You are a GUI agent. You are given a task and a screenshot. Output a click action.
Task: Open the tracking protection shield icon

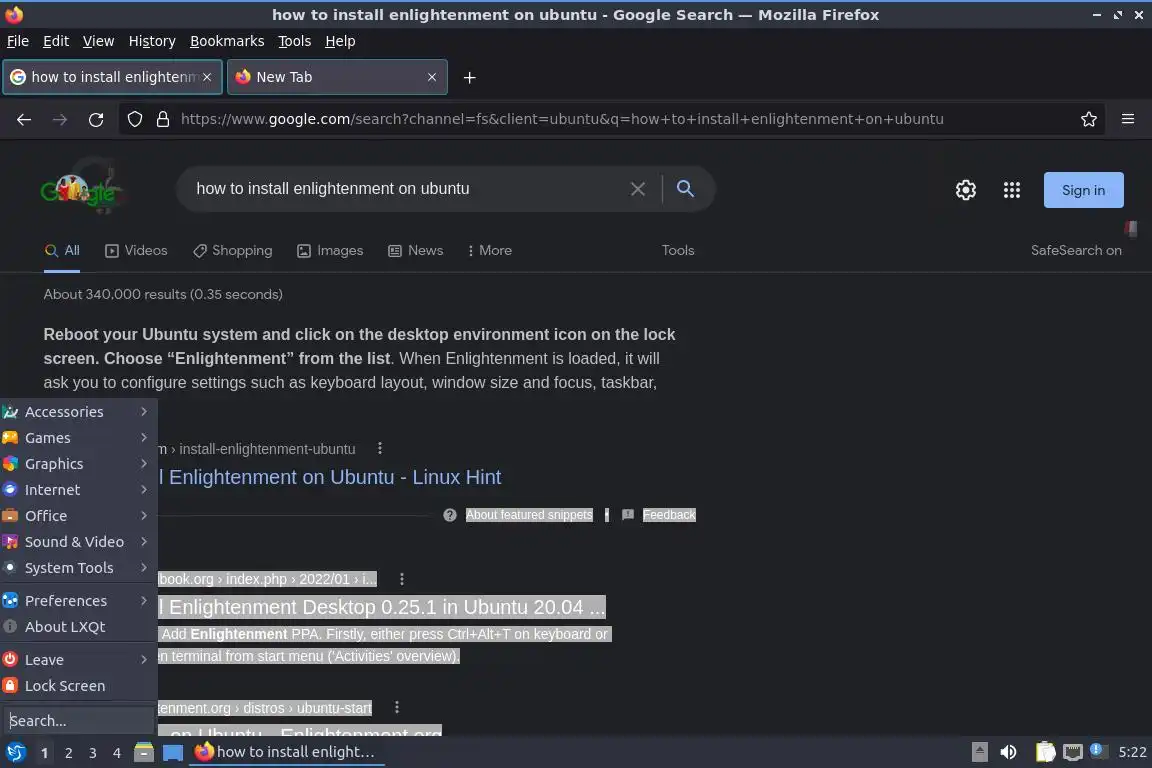tap(134, 119)
